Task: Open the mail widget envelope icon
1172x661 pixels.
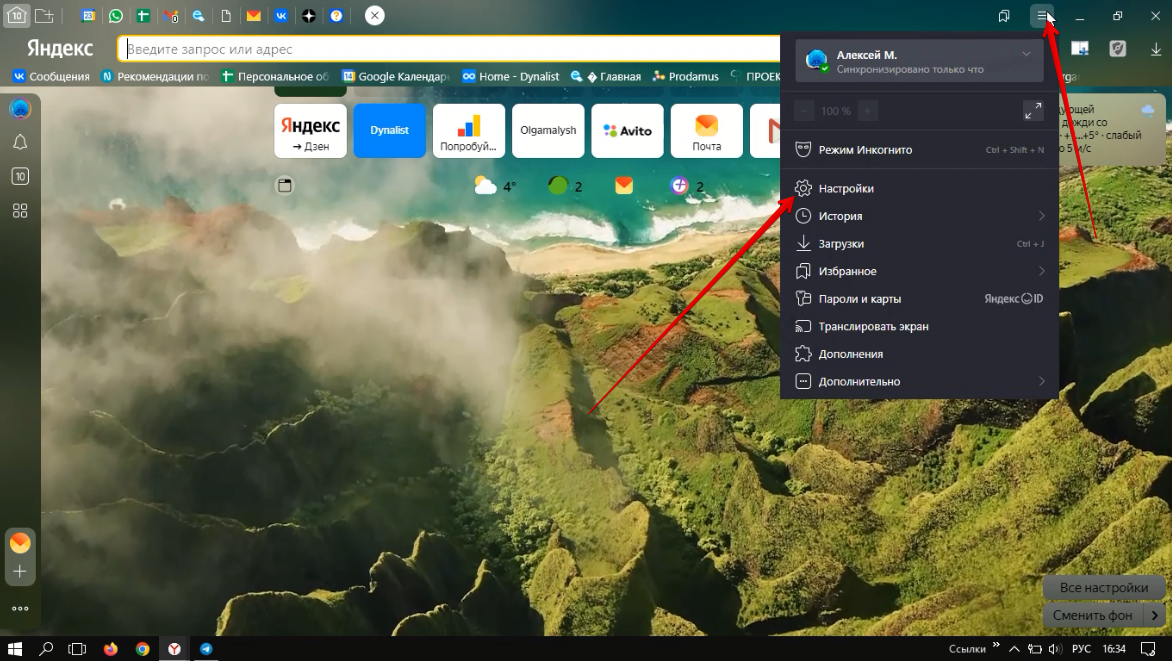Action: click(624, 185)
